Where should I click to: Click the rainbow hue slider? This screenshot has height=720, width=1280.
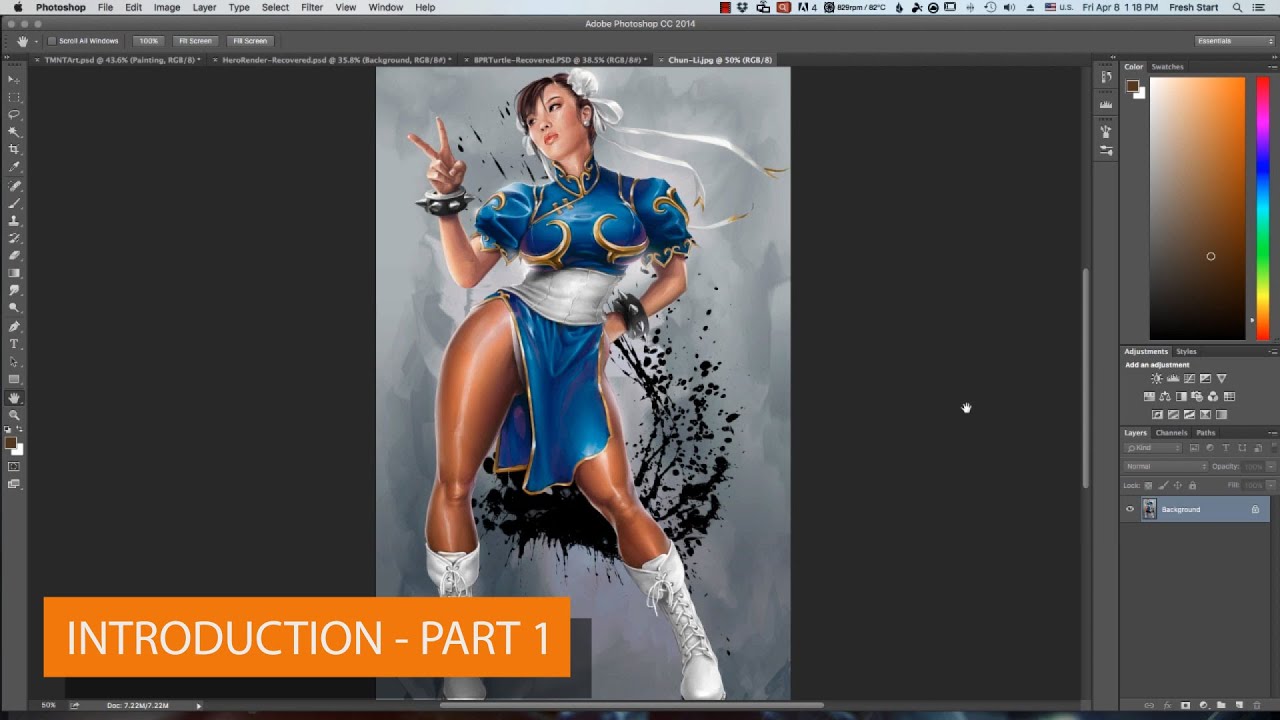click(x=1263, y=208)
